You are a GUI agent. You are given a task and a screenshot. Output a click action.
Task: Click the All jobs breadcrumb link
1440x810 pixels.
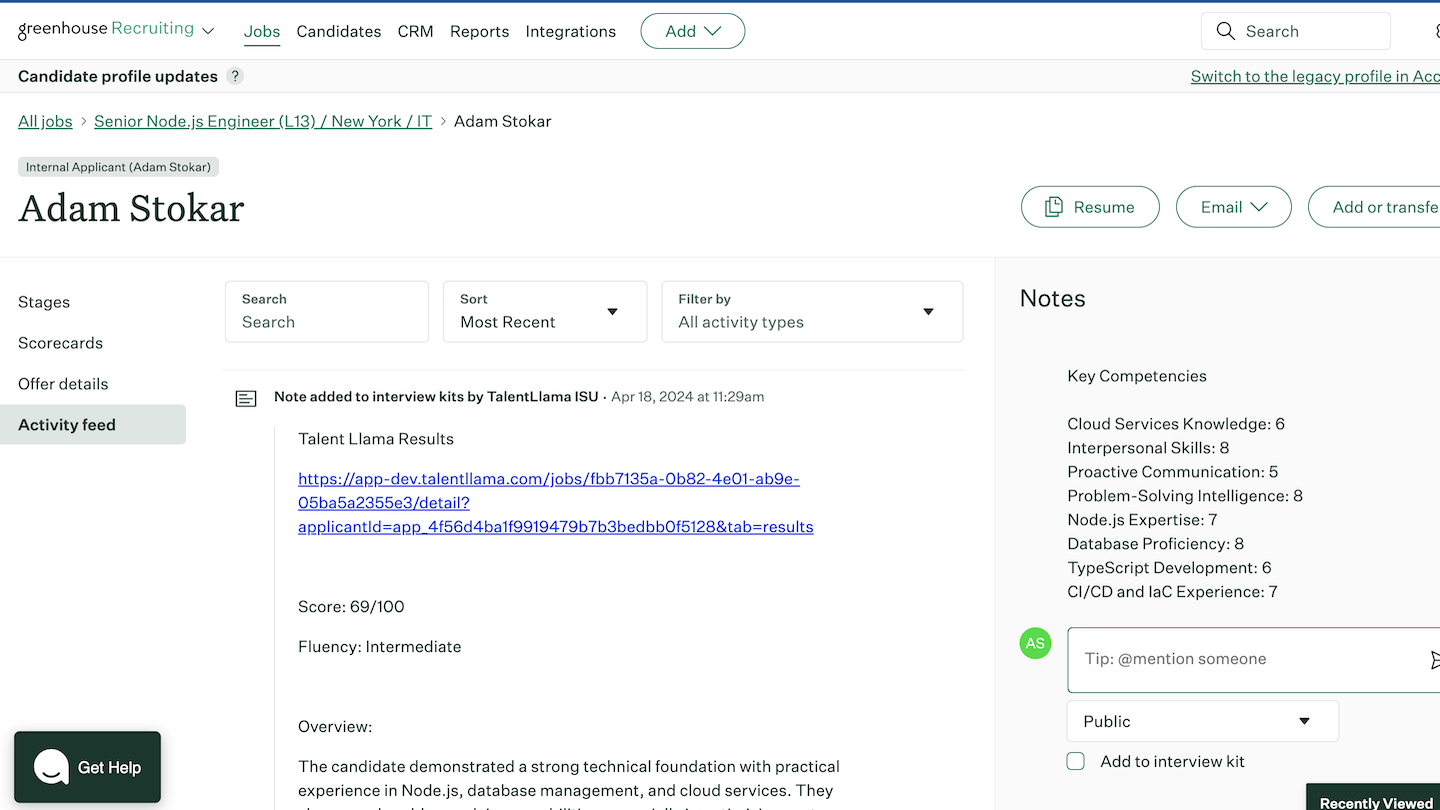45,121
